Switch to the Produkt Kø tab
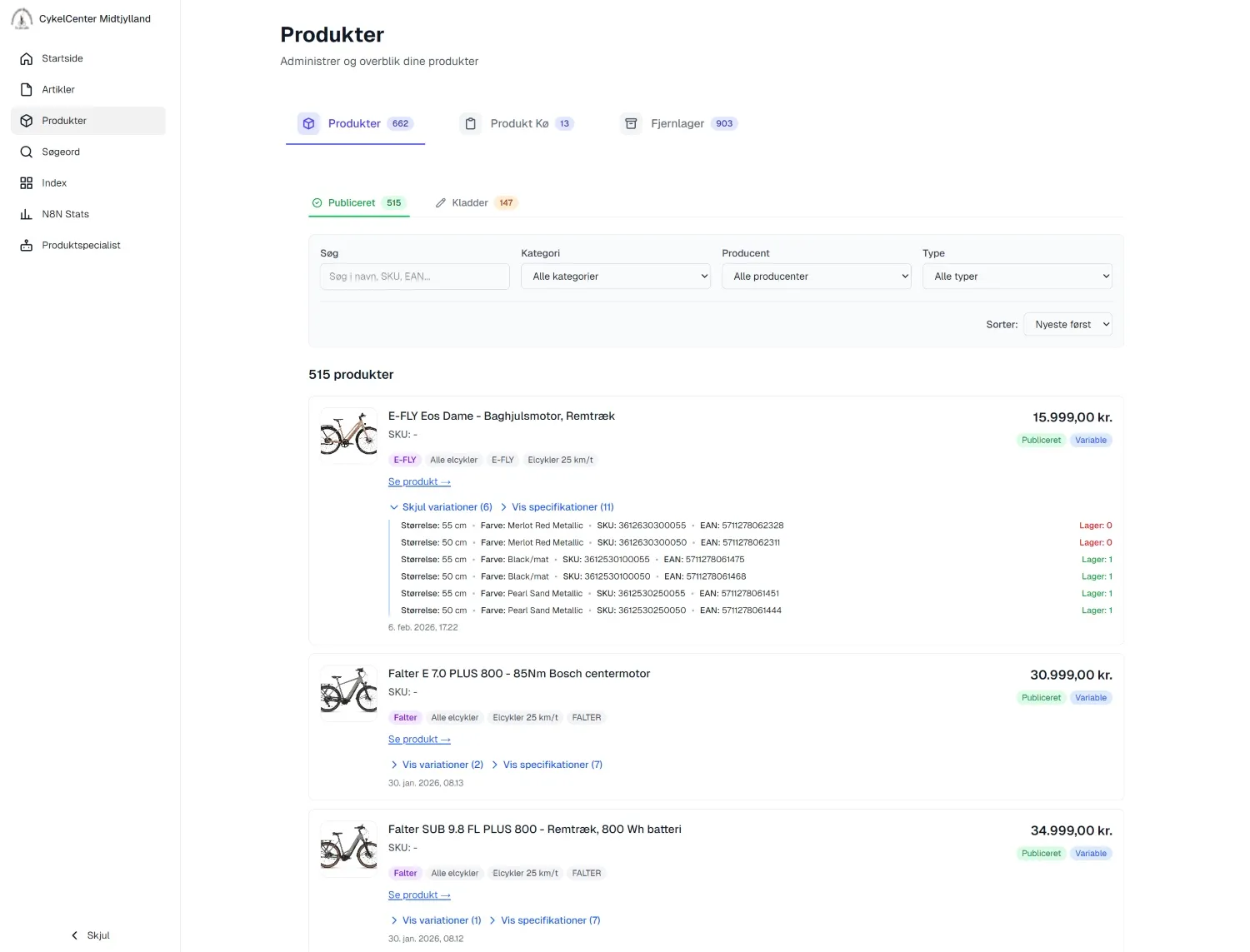The image size is (1250, 952). 517,123
